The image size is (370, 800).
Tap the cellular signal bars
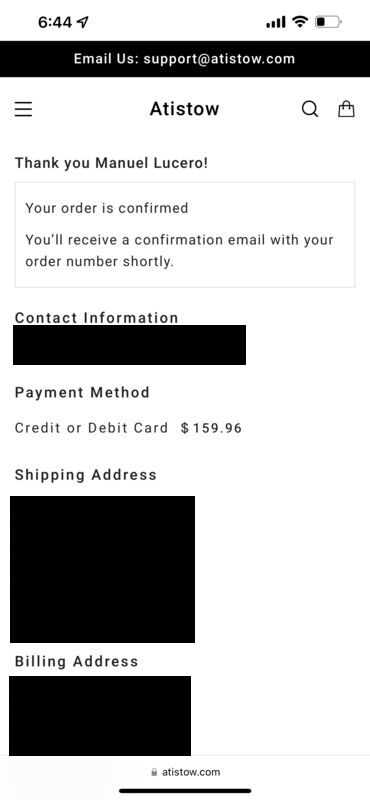[x=276, y=22]
